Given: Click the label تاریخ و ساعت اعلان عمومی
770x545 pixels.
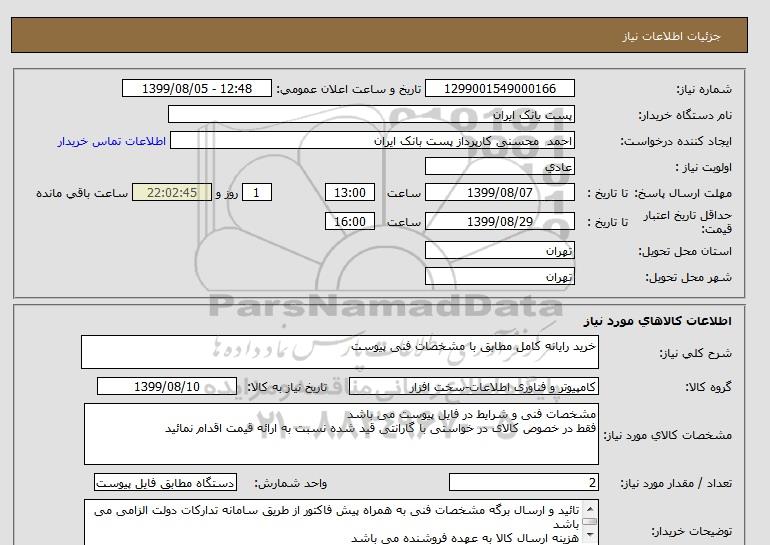Looking at the screenshot, I should [x=349, y=89].
